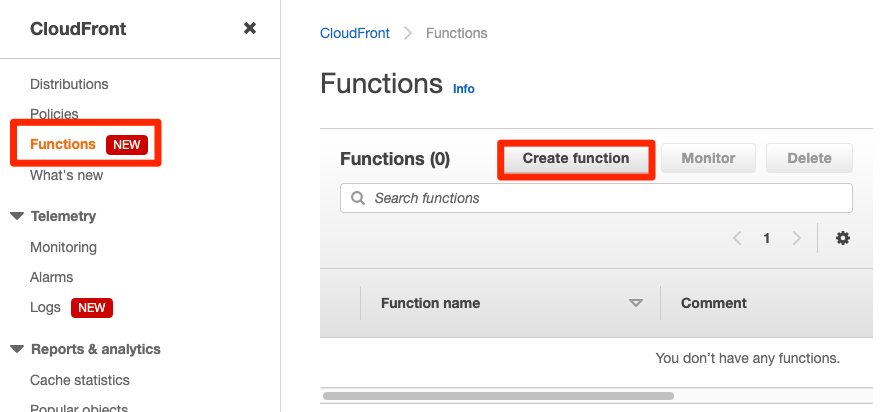Viewport: 887px width, 412px height.
Task: Open the Info link beside Functions
Action: (x=464, y=89)
